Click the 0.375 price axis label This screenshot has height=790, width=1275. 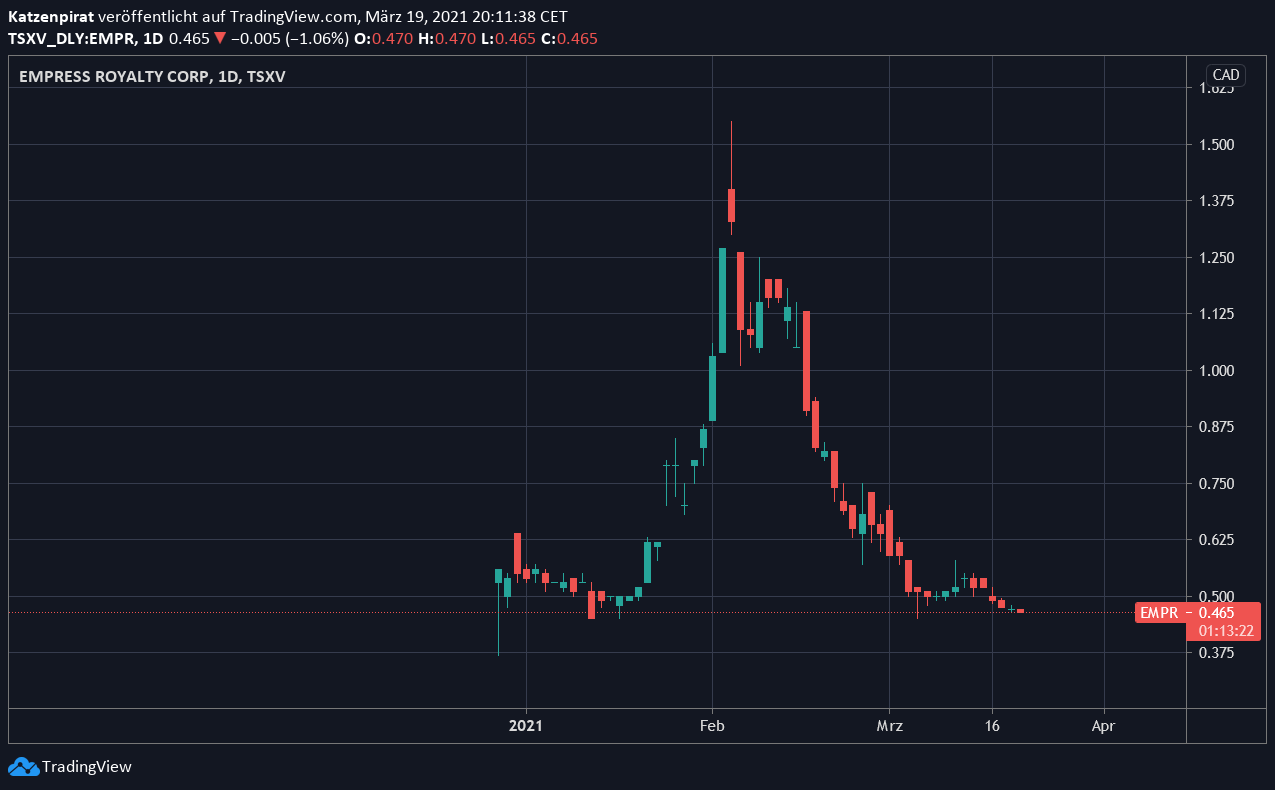[x=1217, y=653]
